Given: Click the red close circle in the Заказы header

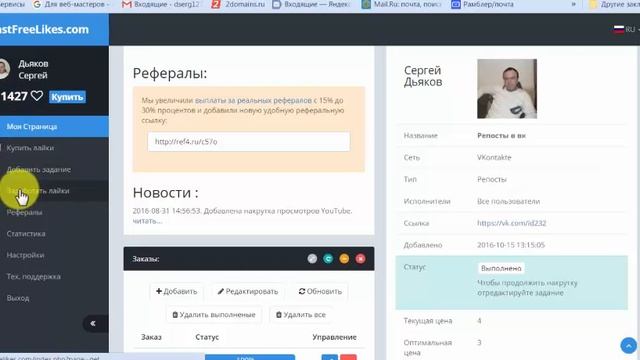Looking at the screenshot, I should (x=360, y=259).
